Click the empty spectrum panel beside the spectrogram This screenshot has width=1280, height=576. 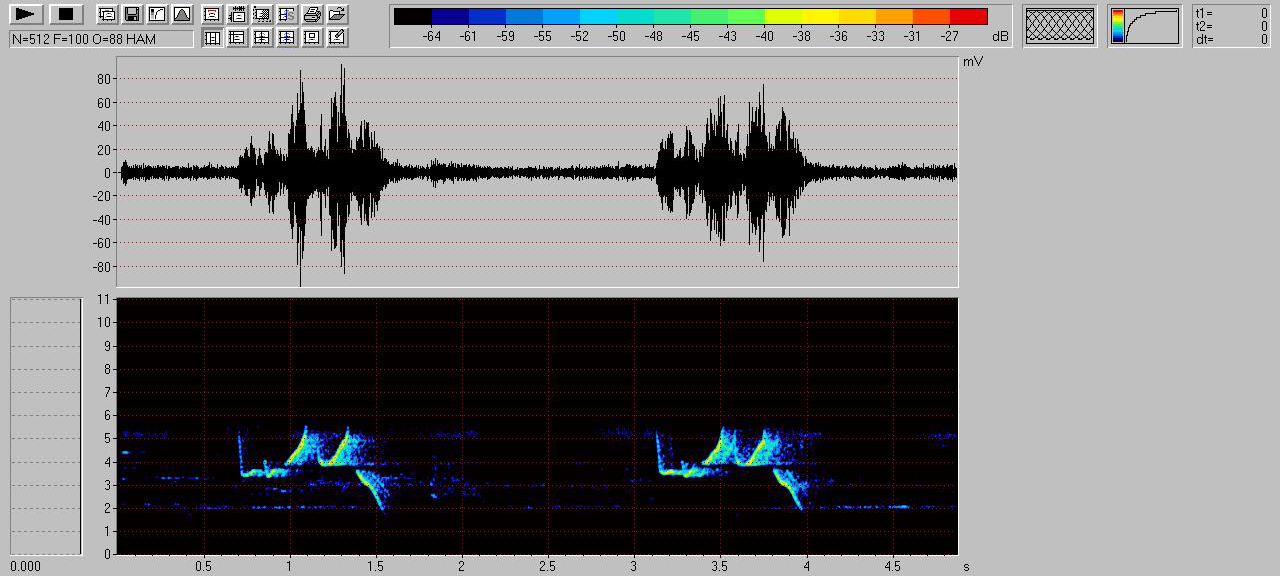(x=45, y=425)
